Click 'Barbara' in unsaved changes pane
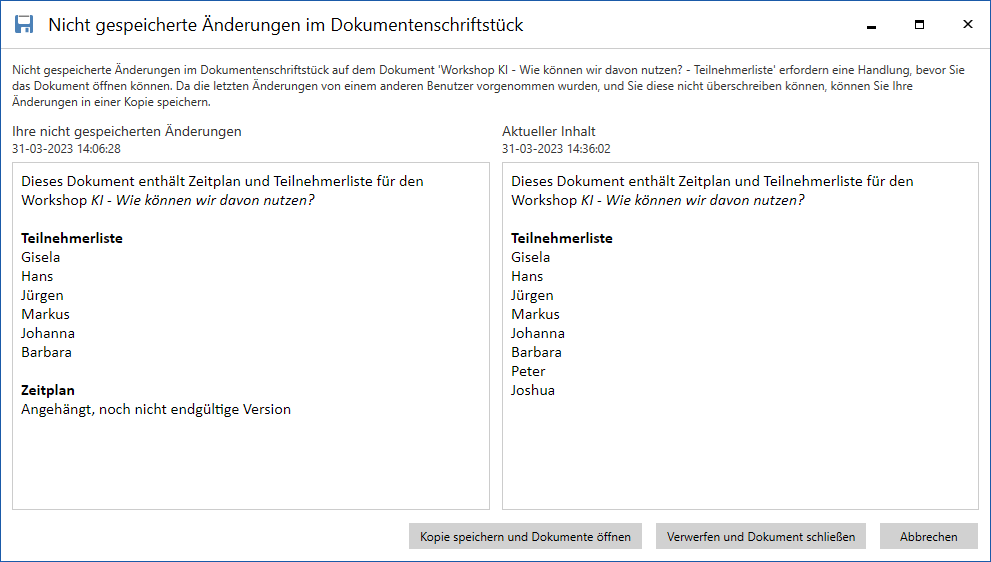Viewport: 991px width, 562px height. point(46,352)
